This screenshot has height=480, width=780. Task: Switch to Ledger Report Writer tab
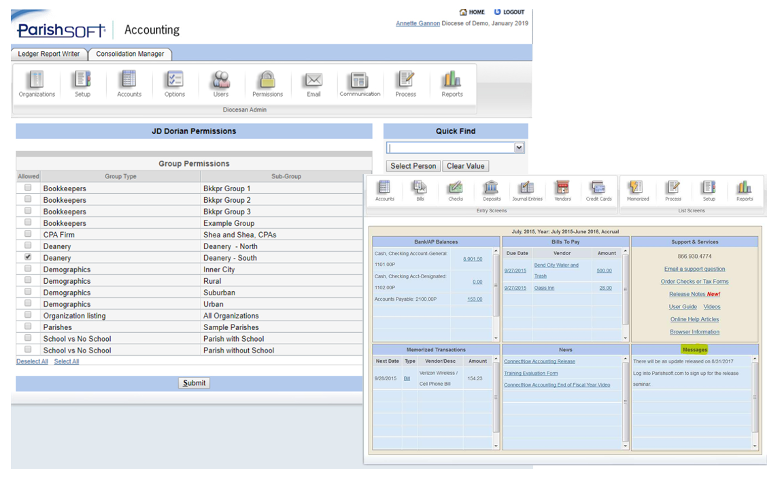49,54
